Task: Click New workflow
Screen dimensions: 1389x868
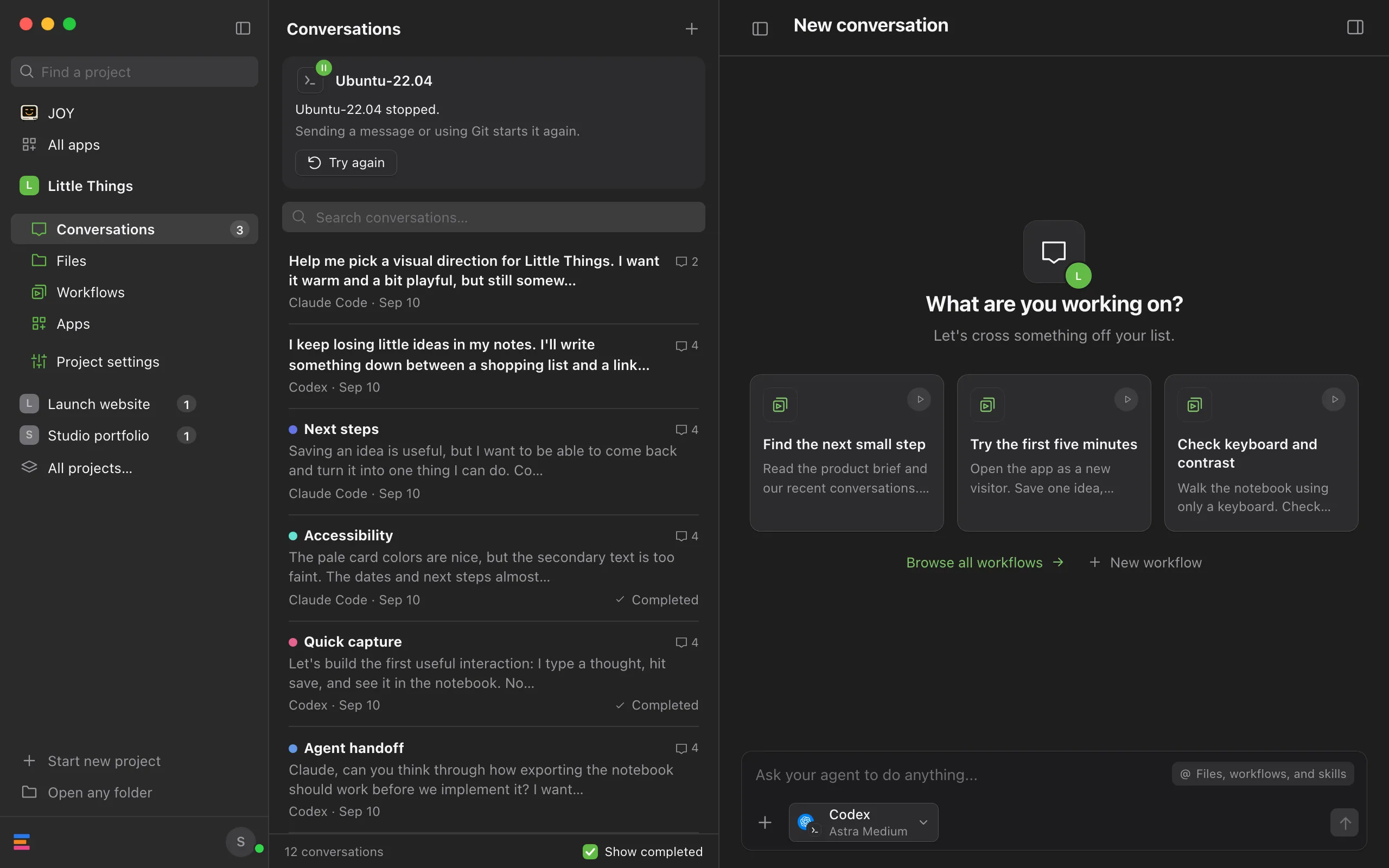Action: point(1145,563)
